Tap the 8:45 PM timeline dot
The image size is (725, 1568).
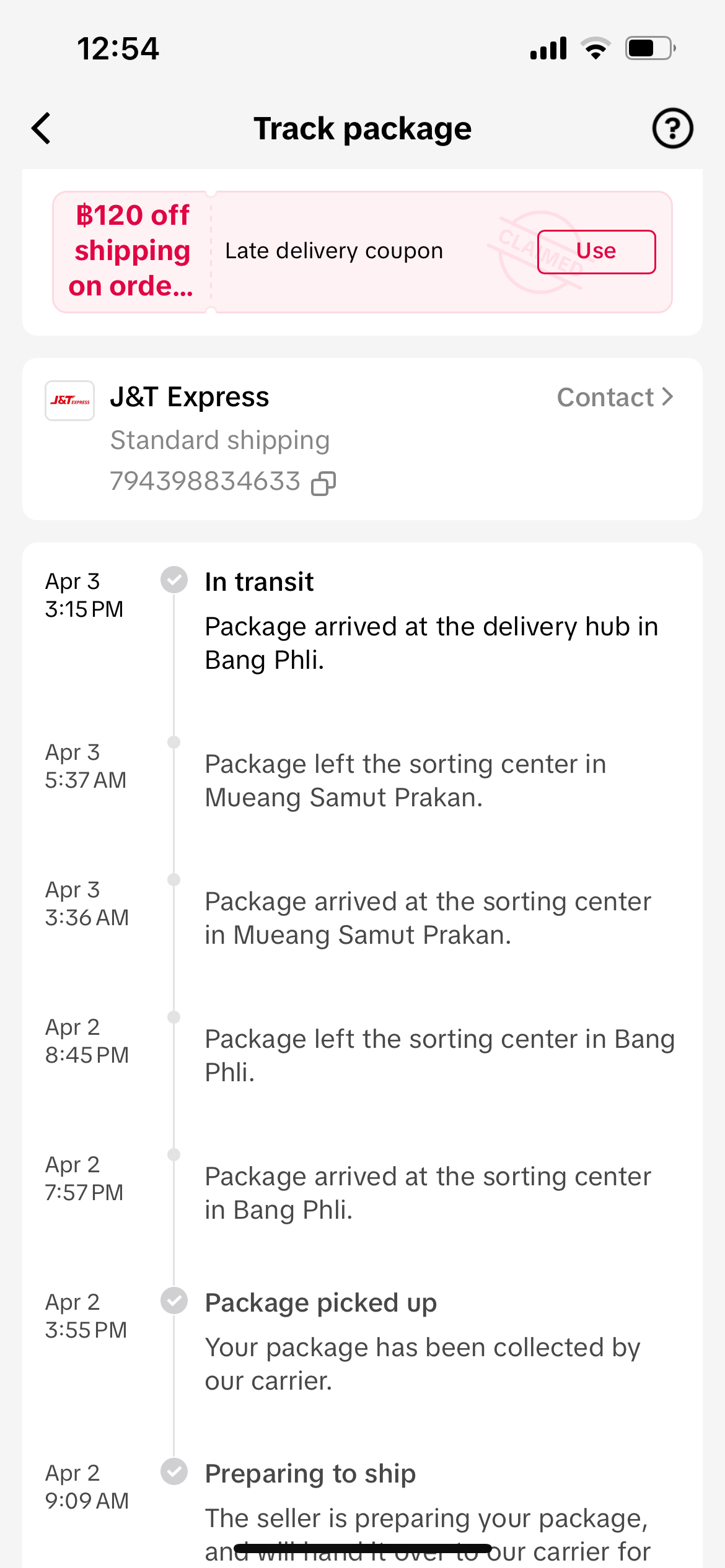click(x=174, y=1017)
